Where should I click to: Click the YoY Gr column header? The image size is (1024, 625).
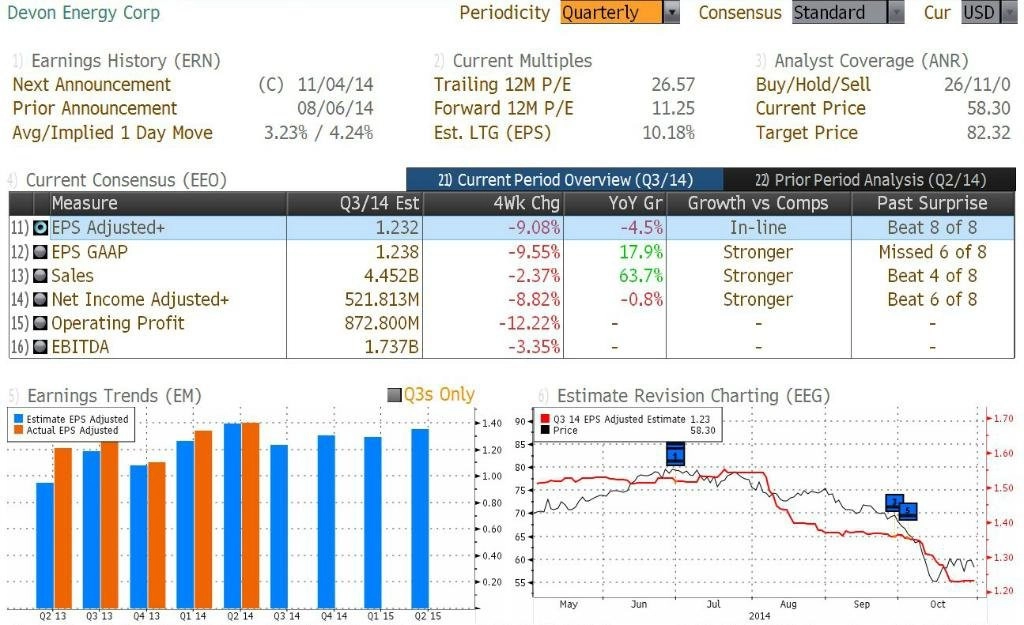615,203
